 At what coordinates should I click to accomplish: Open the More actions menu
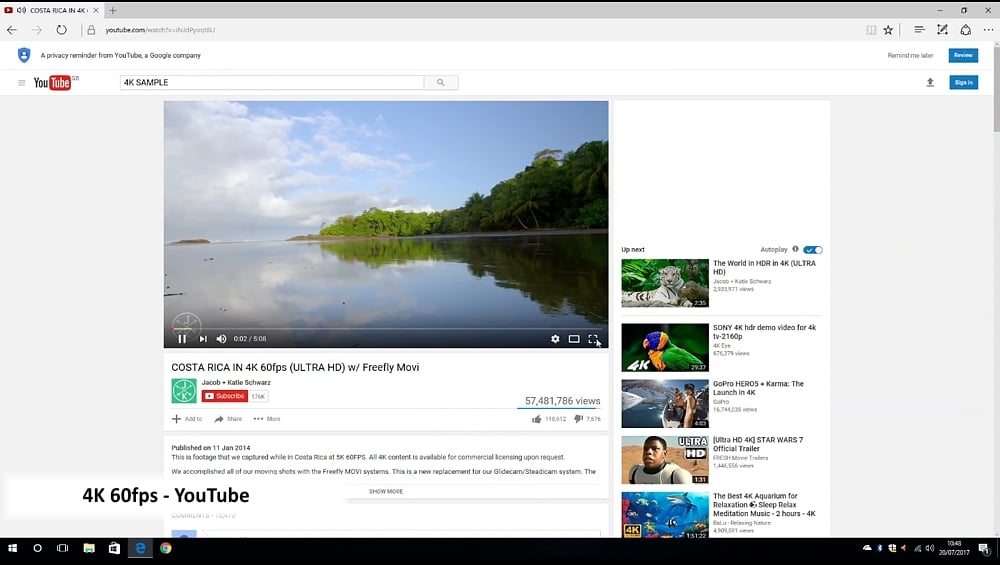click(267, 419)
